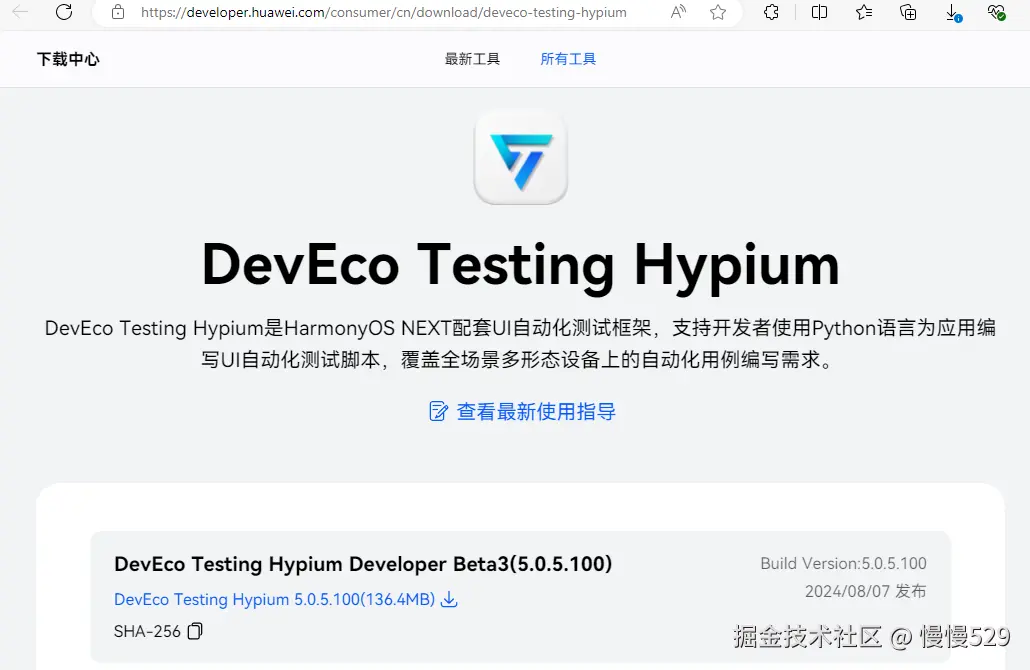1030x670 pixels.
Task: Click the DevEco Testing logo image
Action: click(521, 158)
